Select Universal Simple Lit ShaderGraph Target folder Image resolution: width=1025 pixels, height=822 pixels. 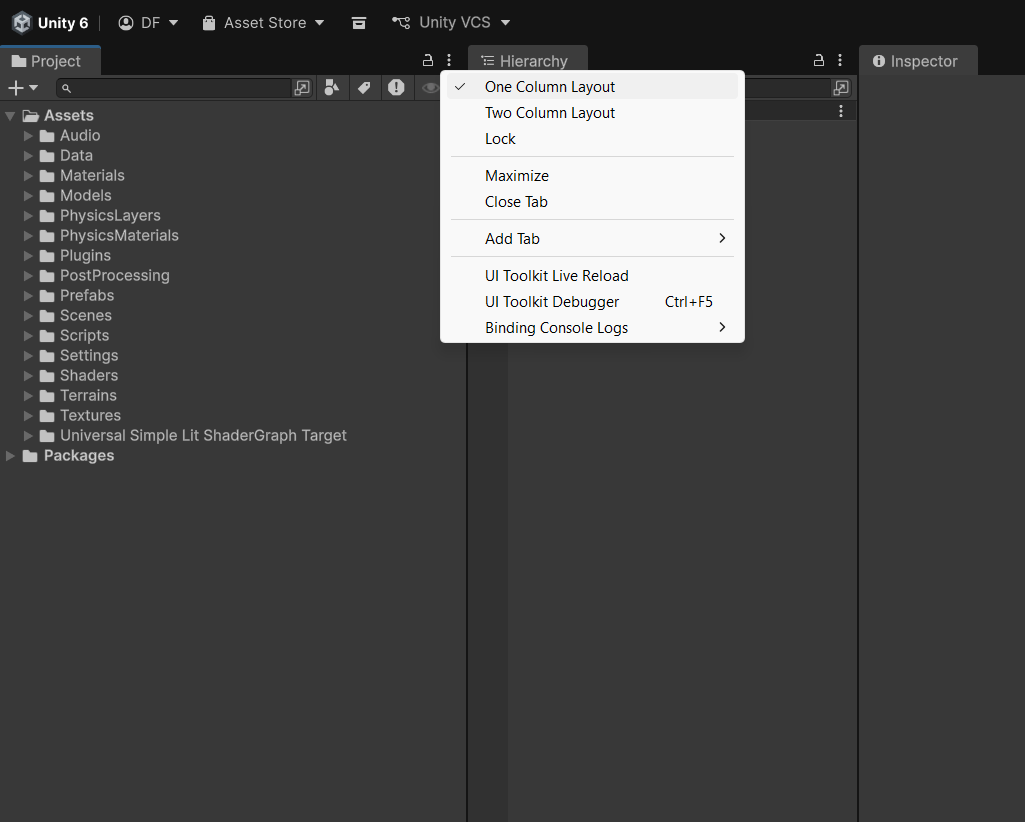[x=203, y=436]
